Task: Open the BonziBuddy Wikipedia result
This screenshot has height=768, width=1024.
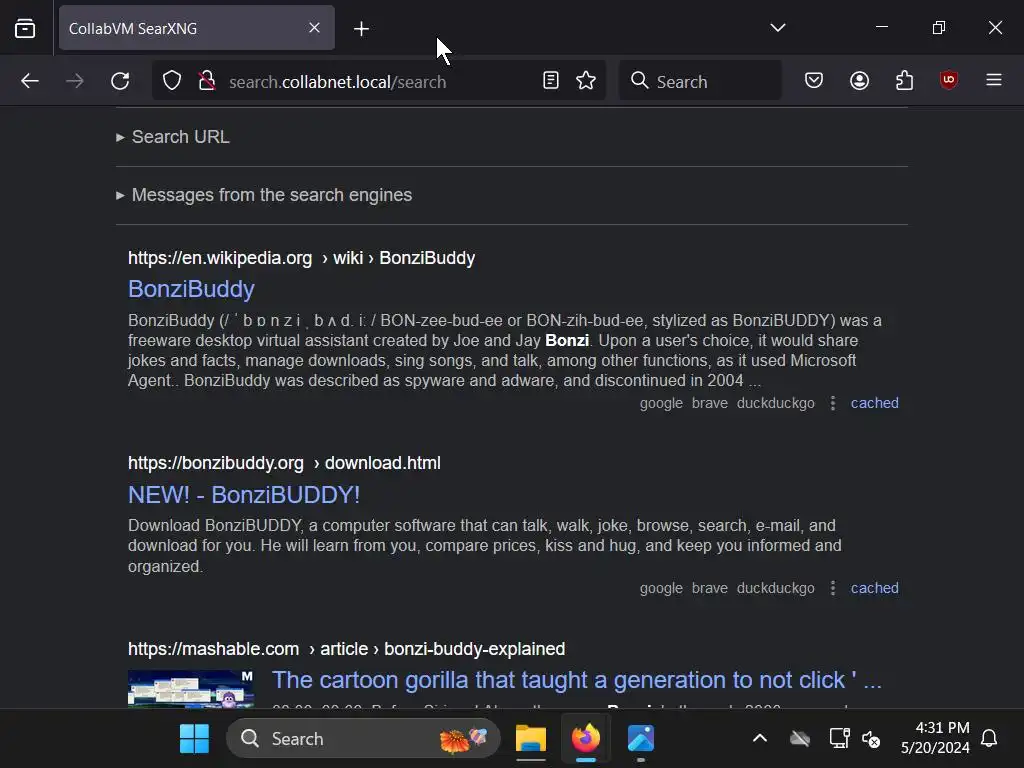Action: click(191, 289)
